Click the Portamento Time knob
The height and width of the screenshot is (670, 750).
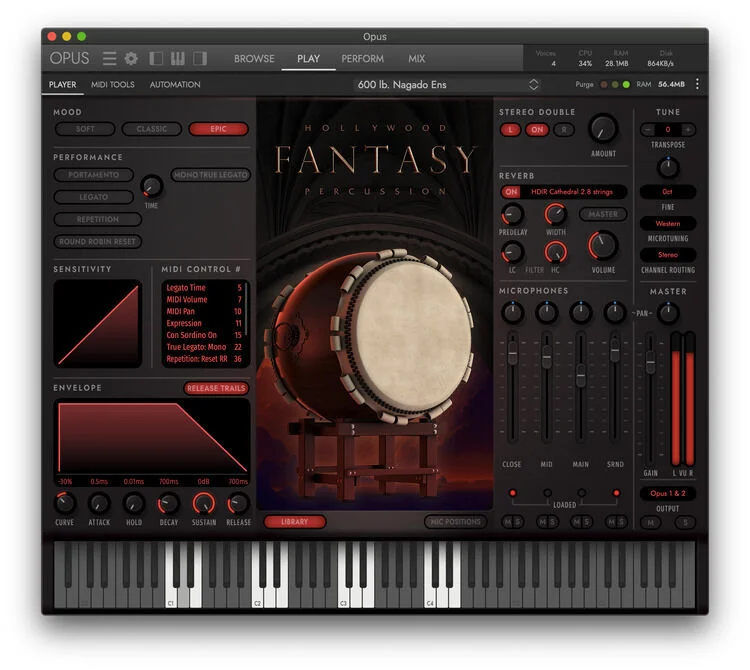152,186
